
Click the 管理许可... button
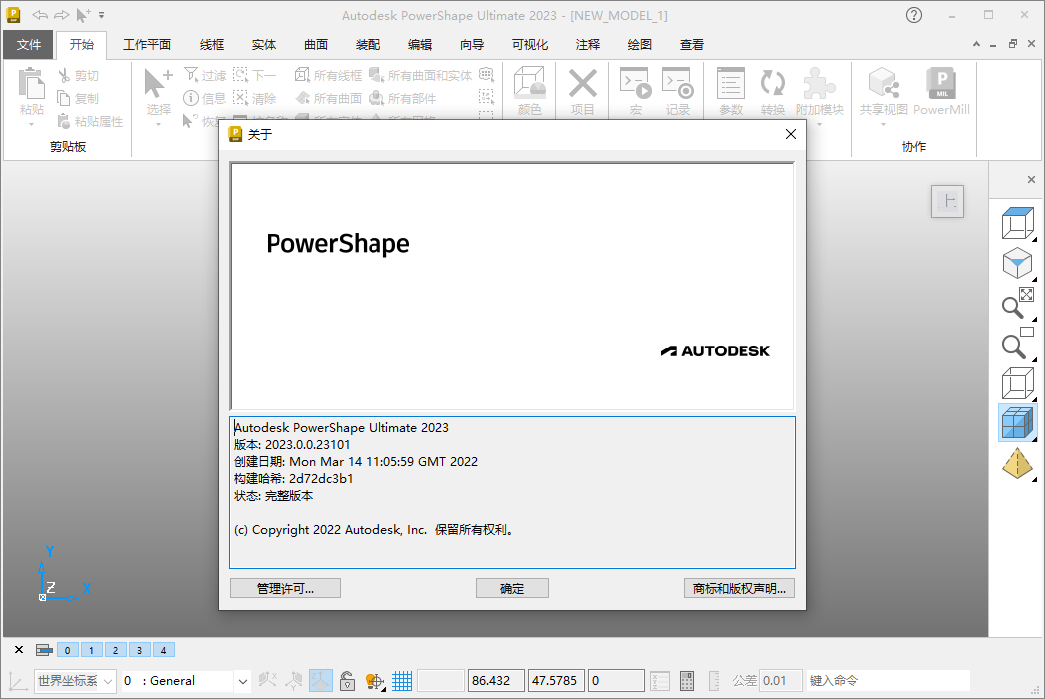(285, 588)
